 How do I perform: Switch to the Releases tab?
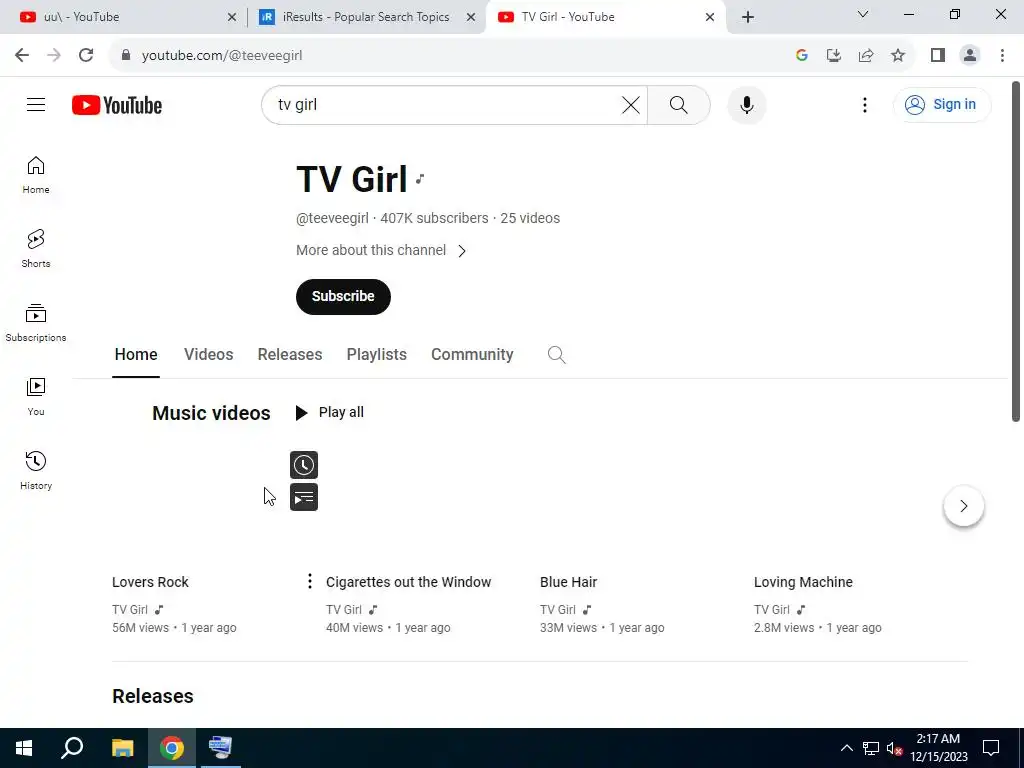[x=290, y=355]
